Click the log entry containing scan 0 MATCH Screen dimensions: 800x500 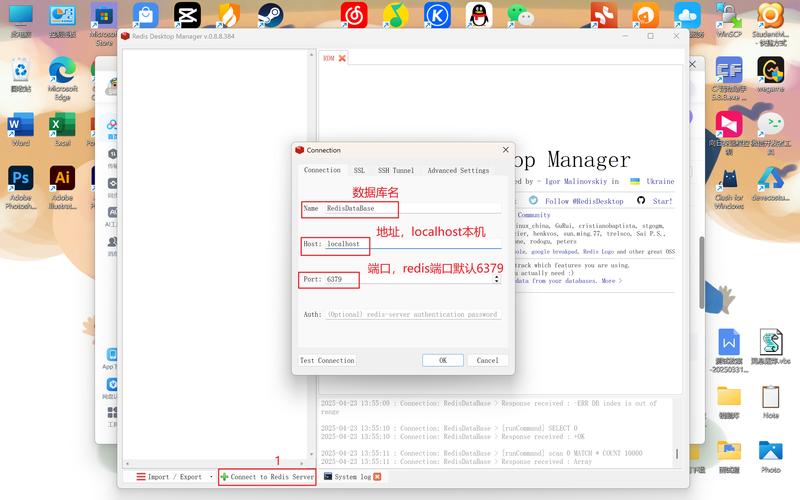point(482,453)
